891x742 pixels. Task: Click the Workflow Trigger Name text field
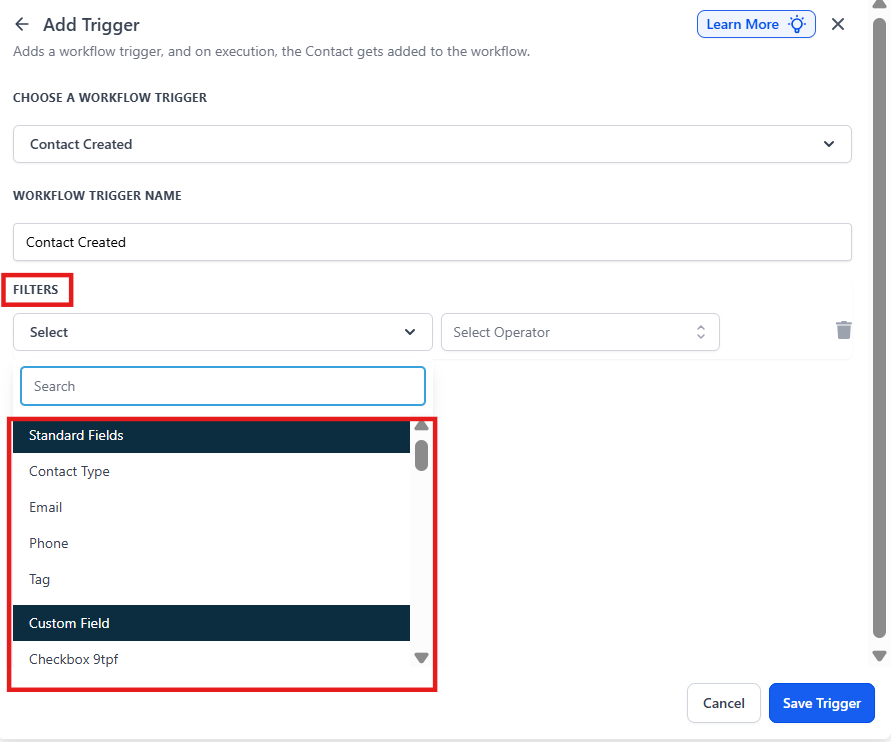(432, 242)
